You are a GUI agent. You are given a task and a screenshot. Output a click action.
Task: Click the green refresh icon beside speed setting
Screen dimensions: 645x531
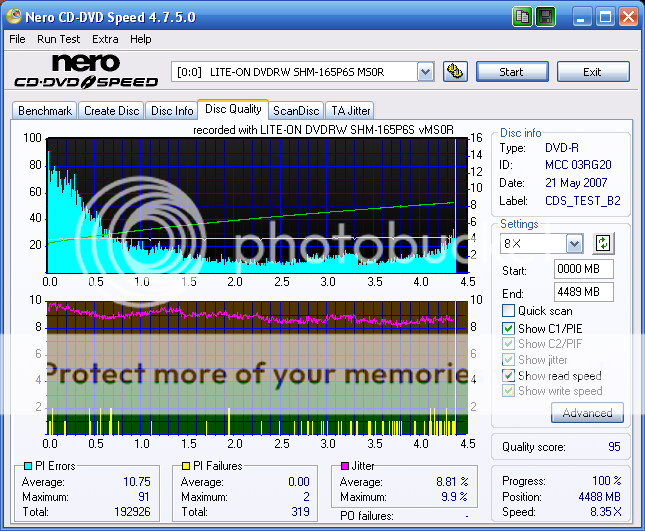(x=603, y=243)
